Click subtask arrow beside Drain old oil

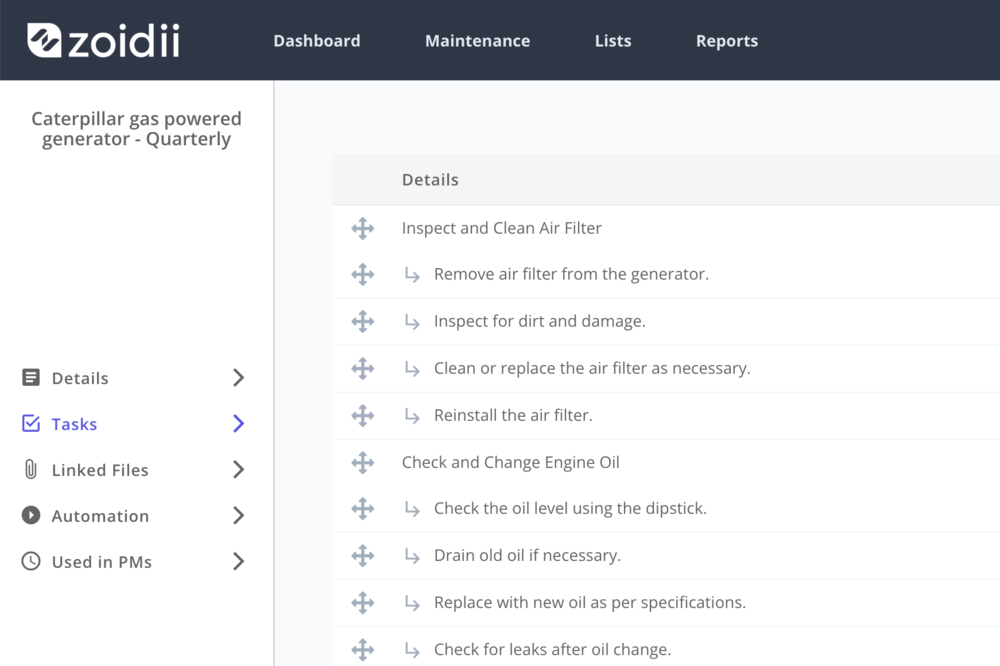412,556
